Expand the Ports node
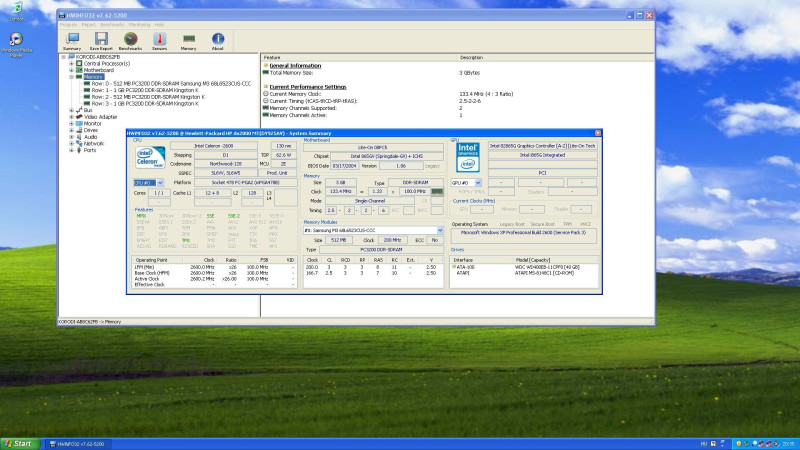The image size is (800, 450). (71, 150)
